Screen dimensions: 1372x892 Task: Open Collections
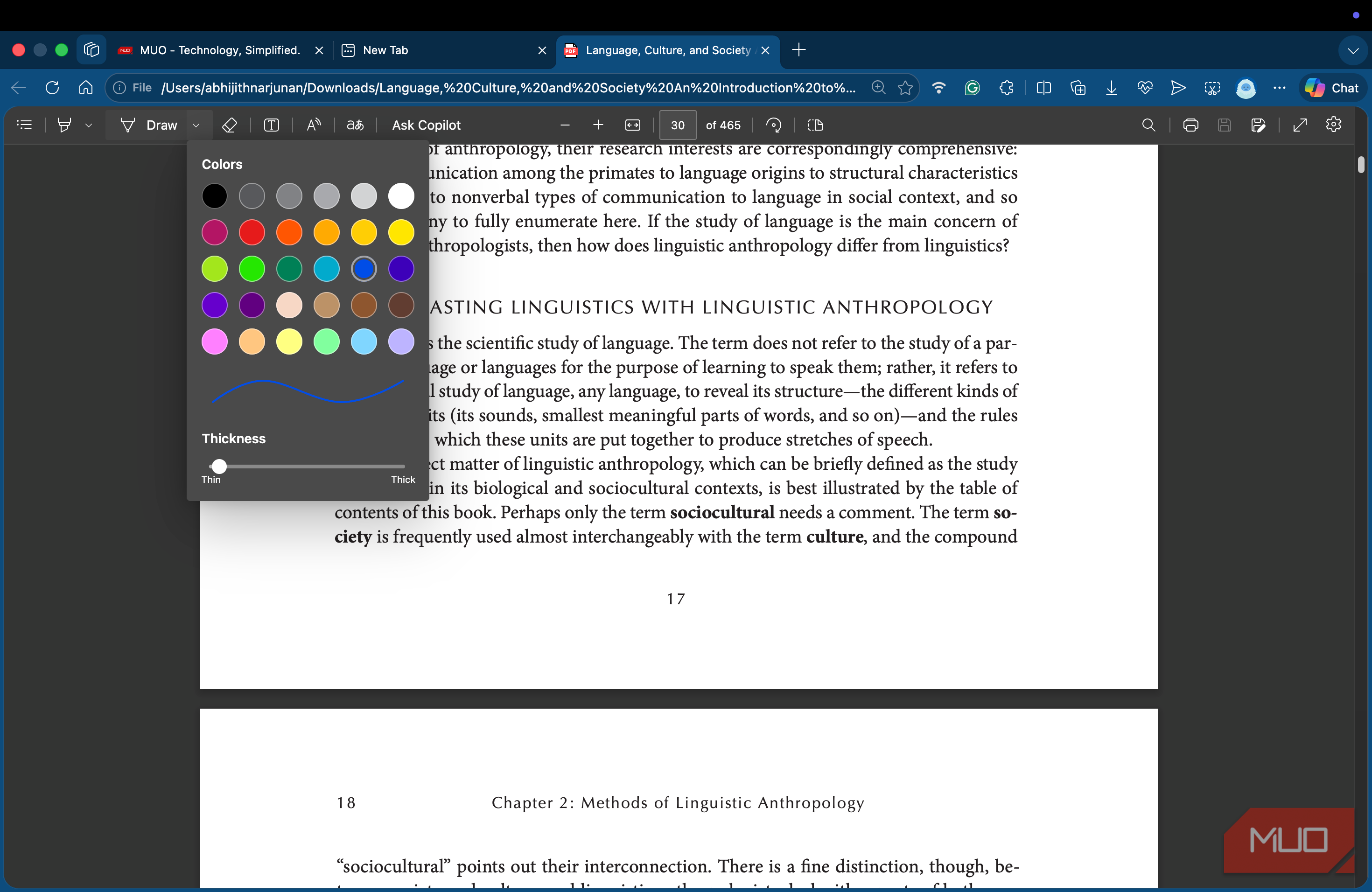1078,88
